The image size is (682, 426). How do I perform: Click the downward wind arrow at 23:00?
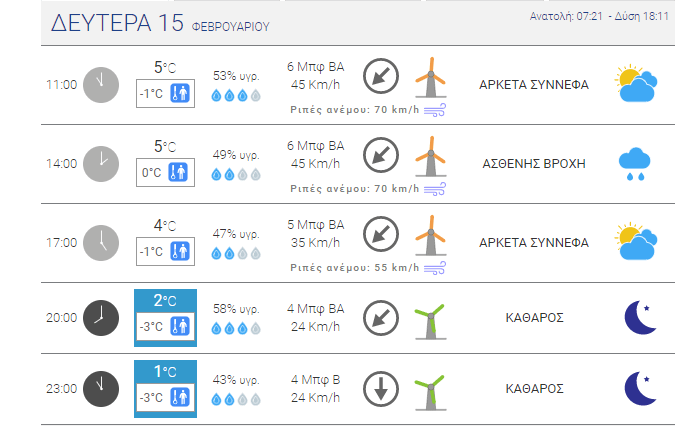tap(378, 388)
